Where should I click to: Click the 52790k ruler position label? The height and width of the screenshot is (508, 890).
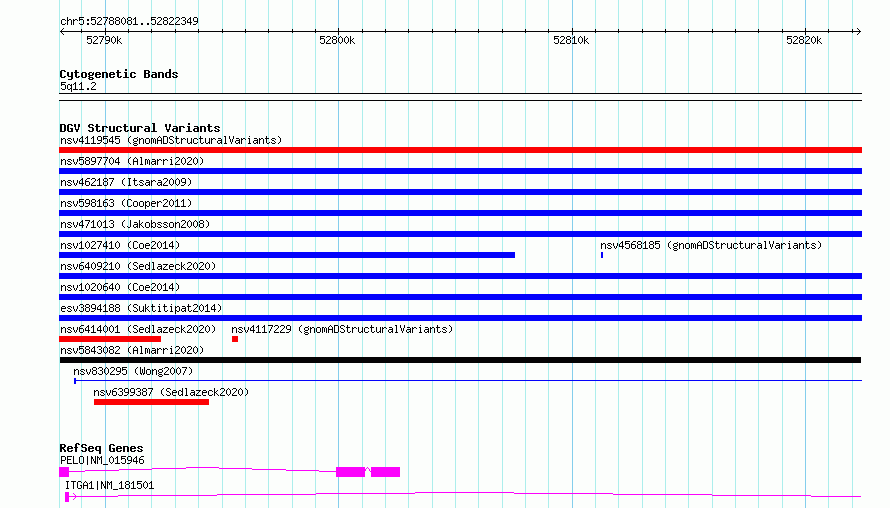coord(104,40)
